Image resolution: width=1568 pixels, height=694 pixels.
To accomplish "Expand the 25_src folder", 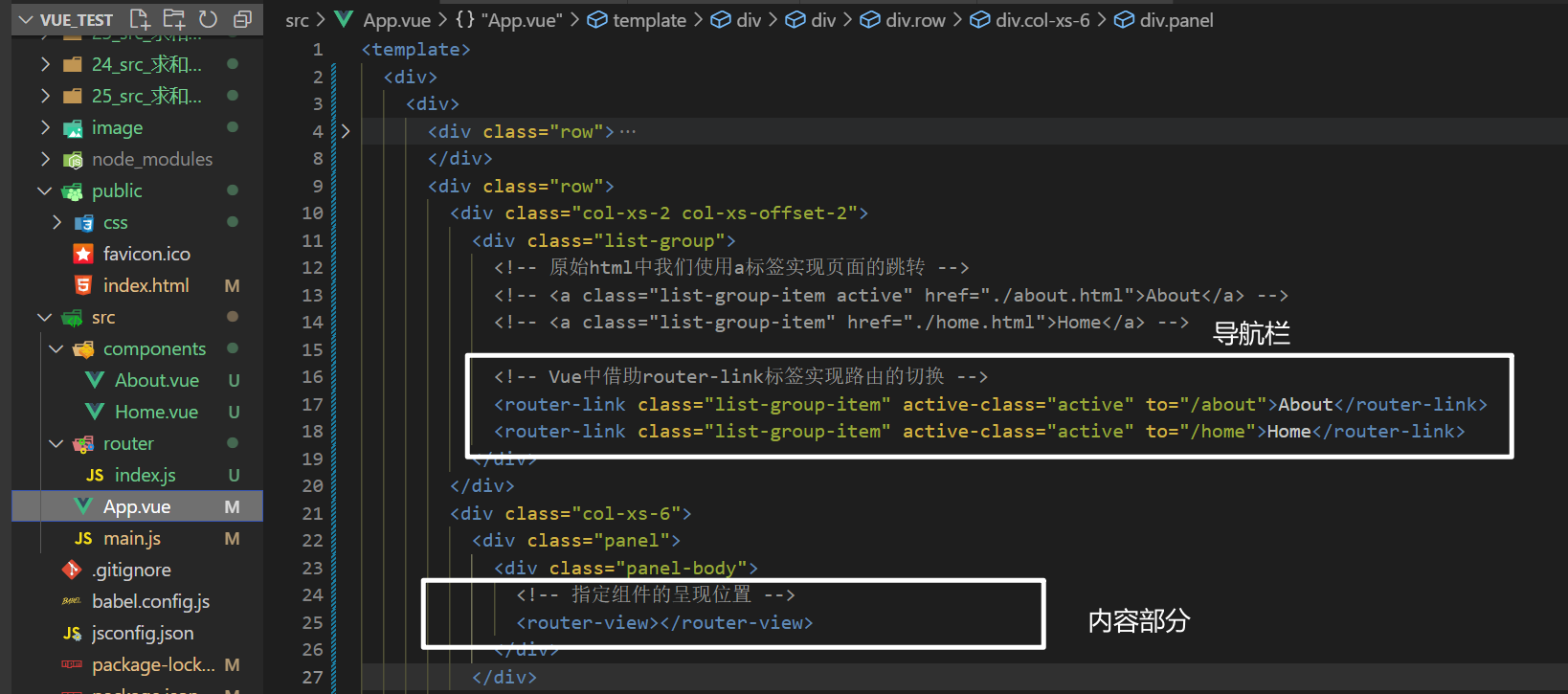I will 45,96.
